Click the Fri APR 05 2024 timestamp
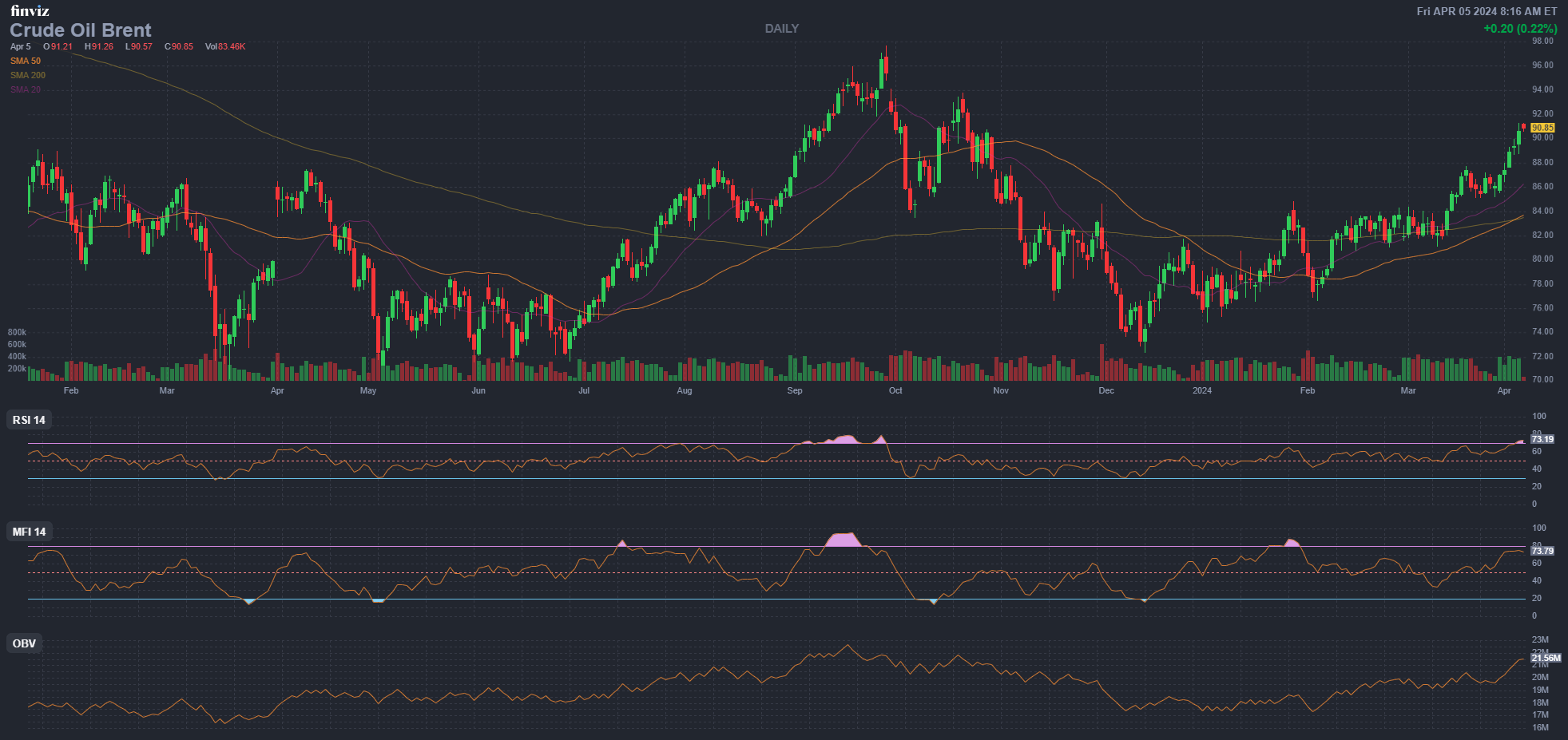 click(x=1487, y=11)
